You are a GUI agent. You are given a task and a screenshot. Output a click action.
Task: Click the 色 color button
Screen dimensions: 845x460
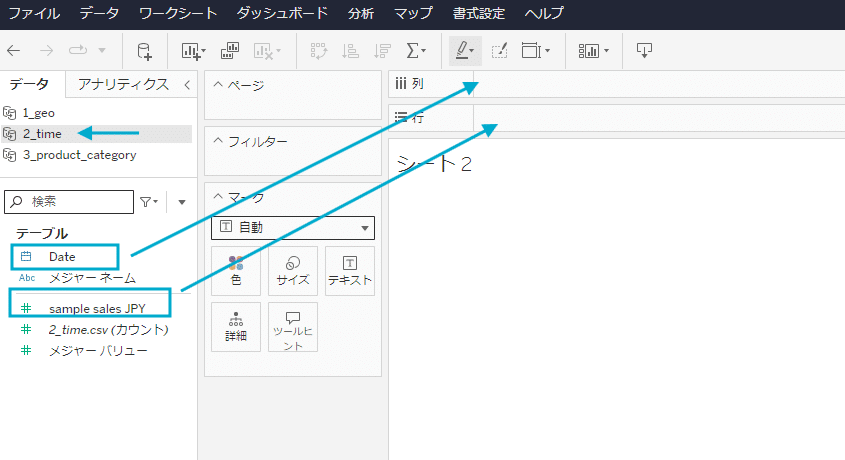tap(236, 271)
